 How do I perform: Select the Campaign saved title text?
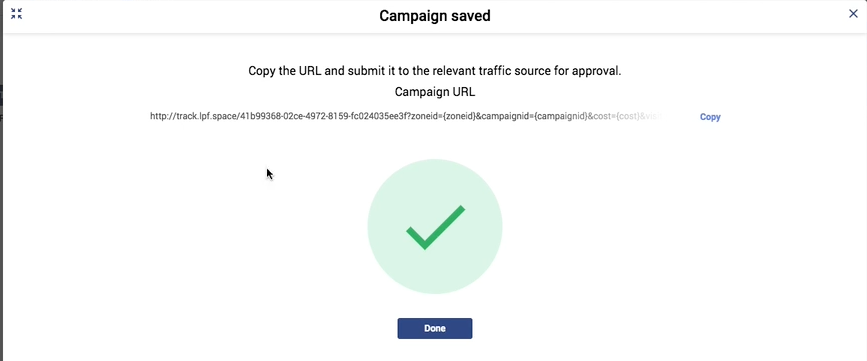pyautogui.click(x=435, y=15)
